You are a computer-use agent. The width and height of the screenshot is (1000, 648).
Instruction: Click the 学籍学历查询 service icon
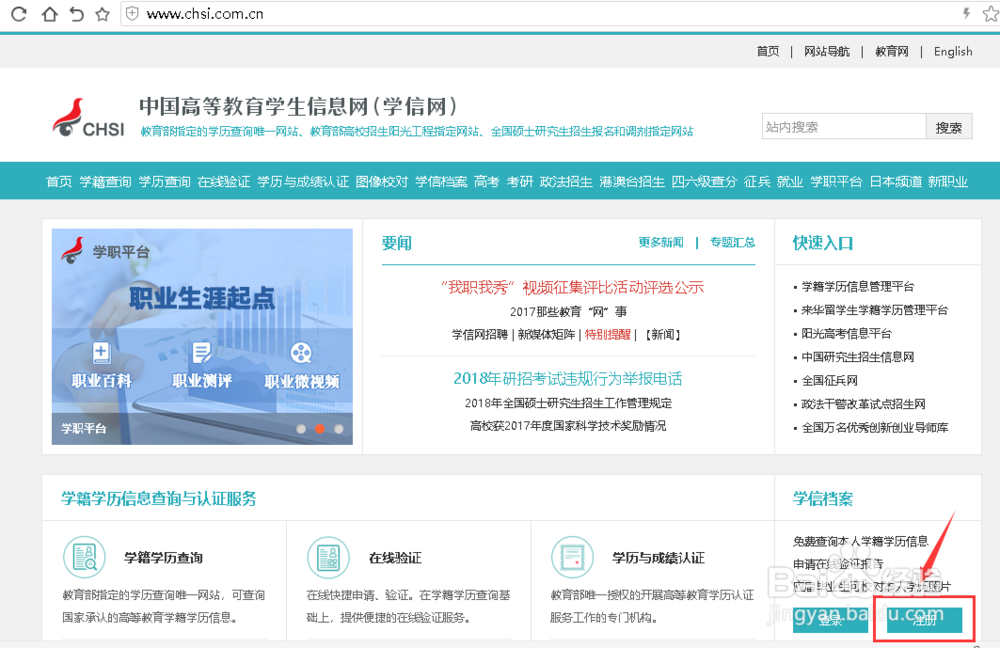(x=84, y=557)
